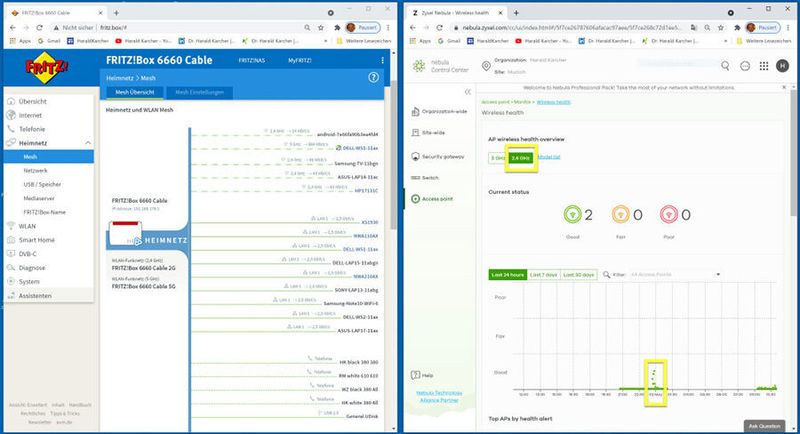The height and width of the screenshot is (434, 800).
Task: Open extensions puzzle icon in FRITZ!Box window
Action: 337,28
